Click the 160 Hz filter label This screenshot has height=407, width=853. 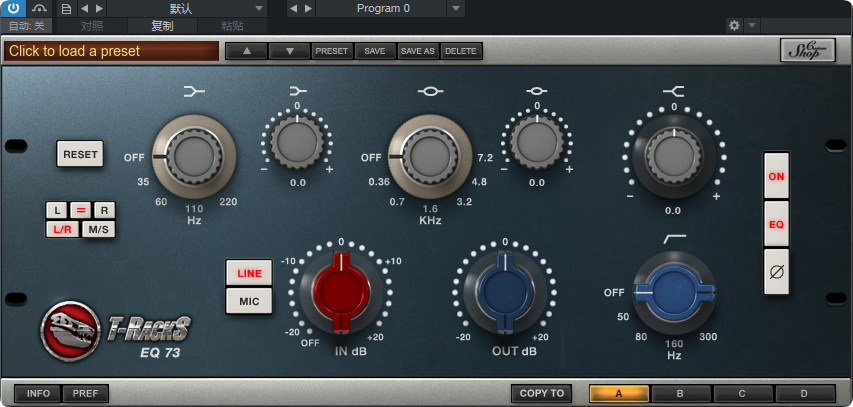tap(674, 344)
